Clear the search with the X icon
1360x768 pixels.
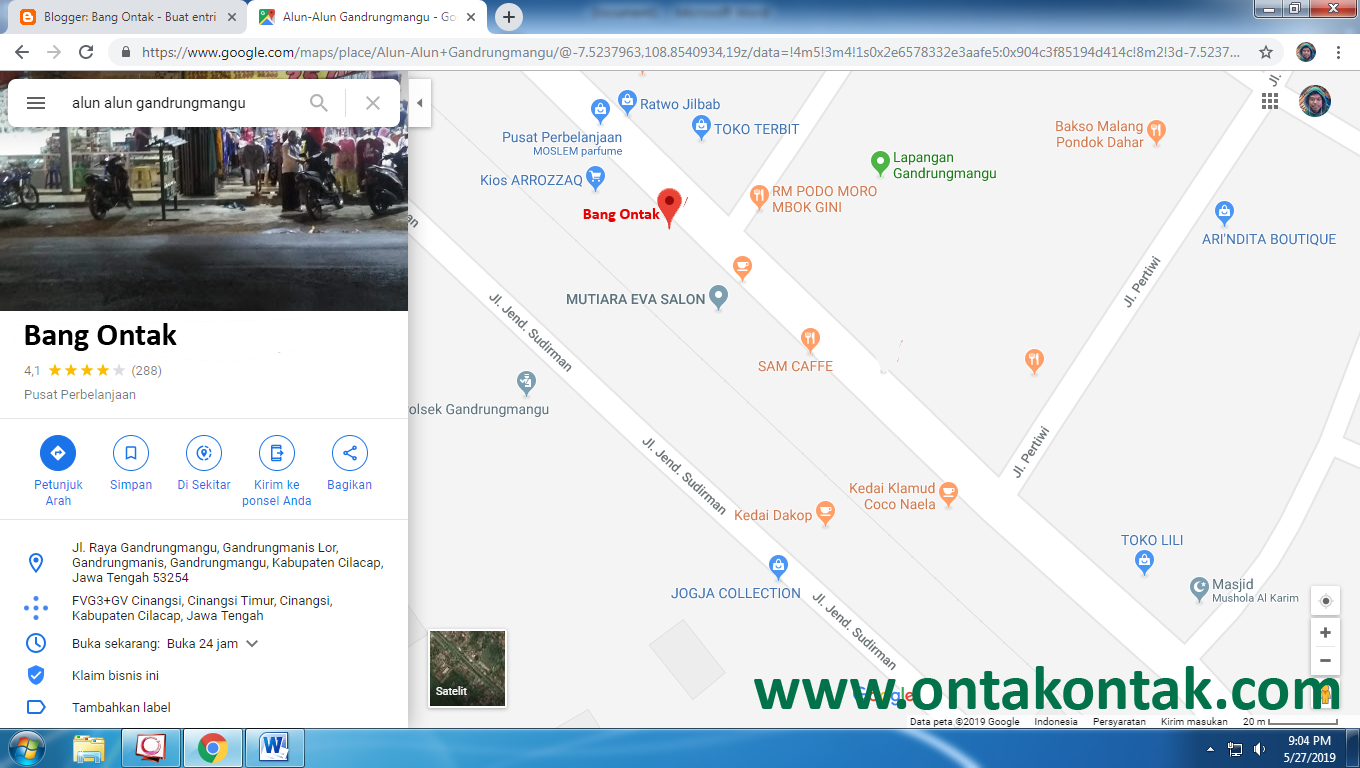click(x=373, y=103)
